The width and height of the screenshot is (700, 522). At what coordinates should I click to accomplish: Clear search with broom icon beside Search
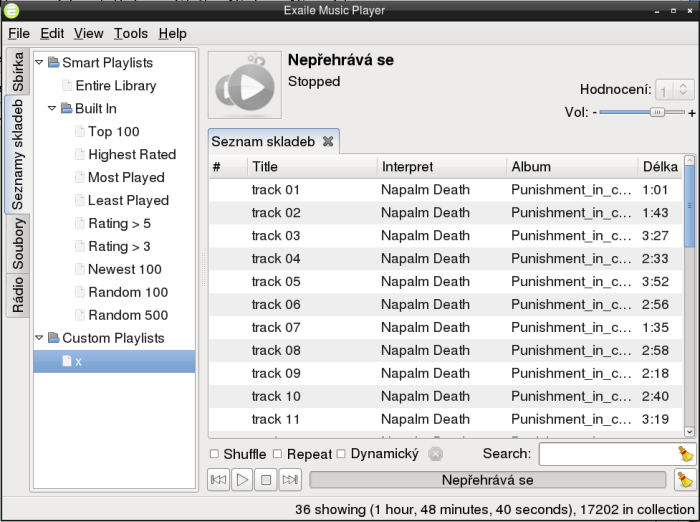pos(685,454)
